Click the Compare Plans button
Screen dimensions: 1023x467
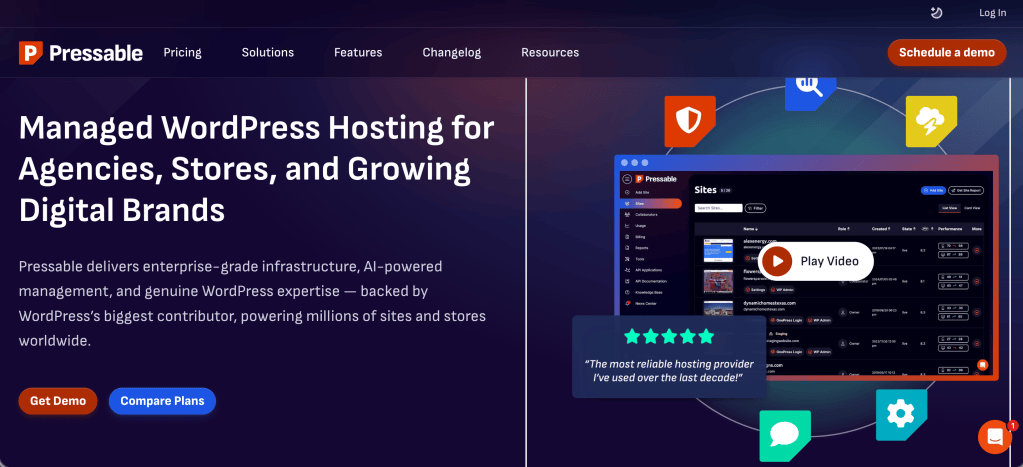point(162,401)
